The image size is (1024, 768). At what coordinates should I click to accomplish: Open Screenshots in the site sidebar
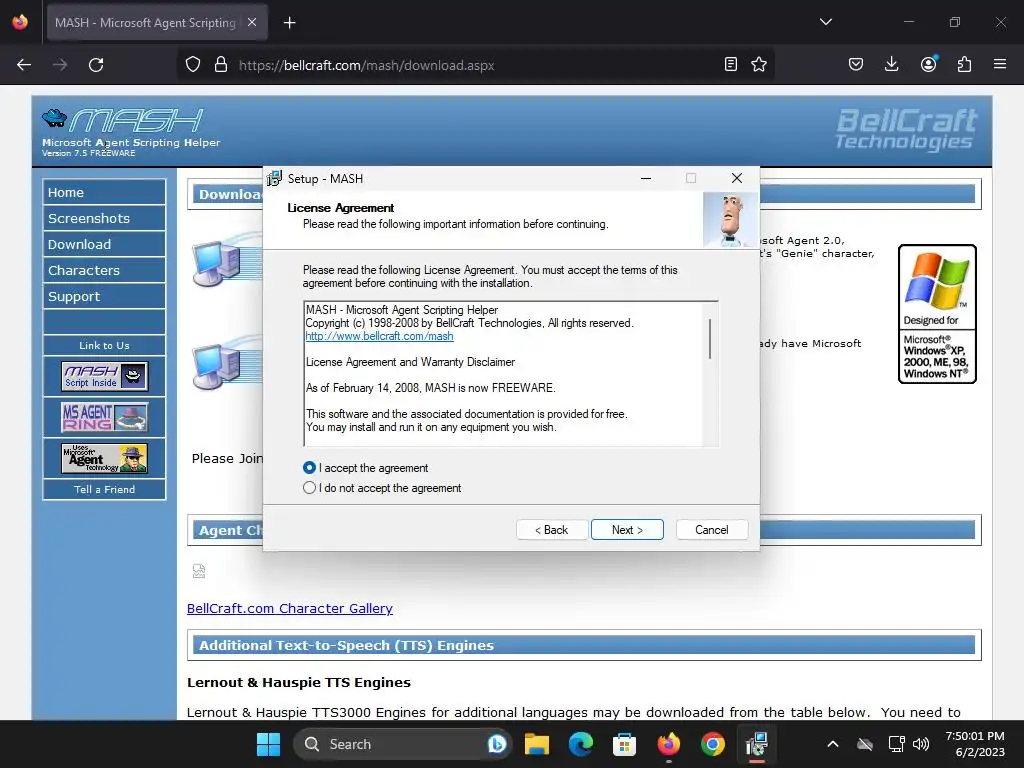104,218
